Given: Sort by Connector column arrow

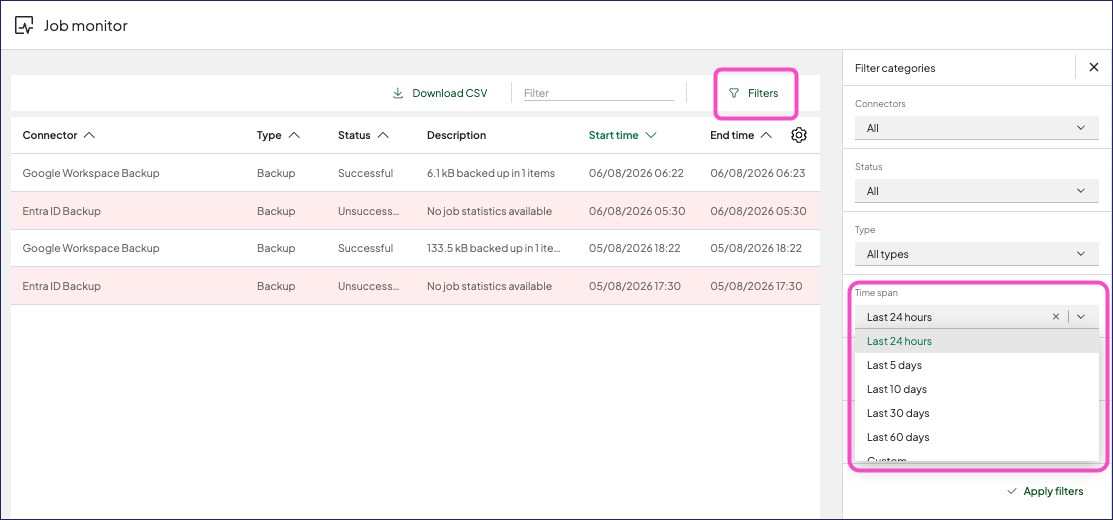Looking at the screenshot, I should coord(89,135).
